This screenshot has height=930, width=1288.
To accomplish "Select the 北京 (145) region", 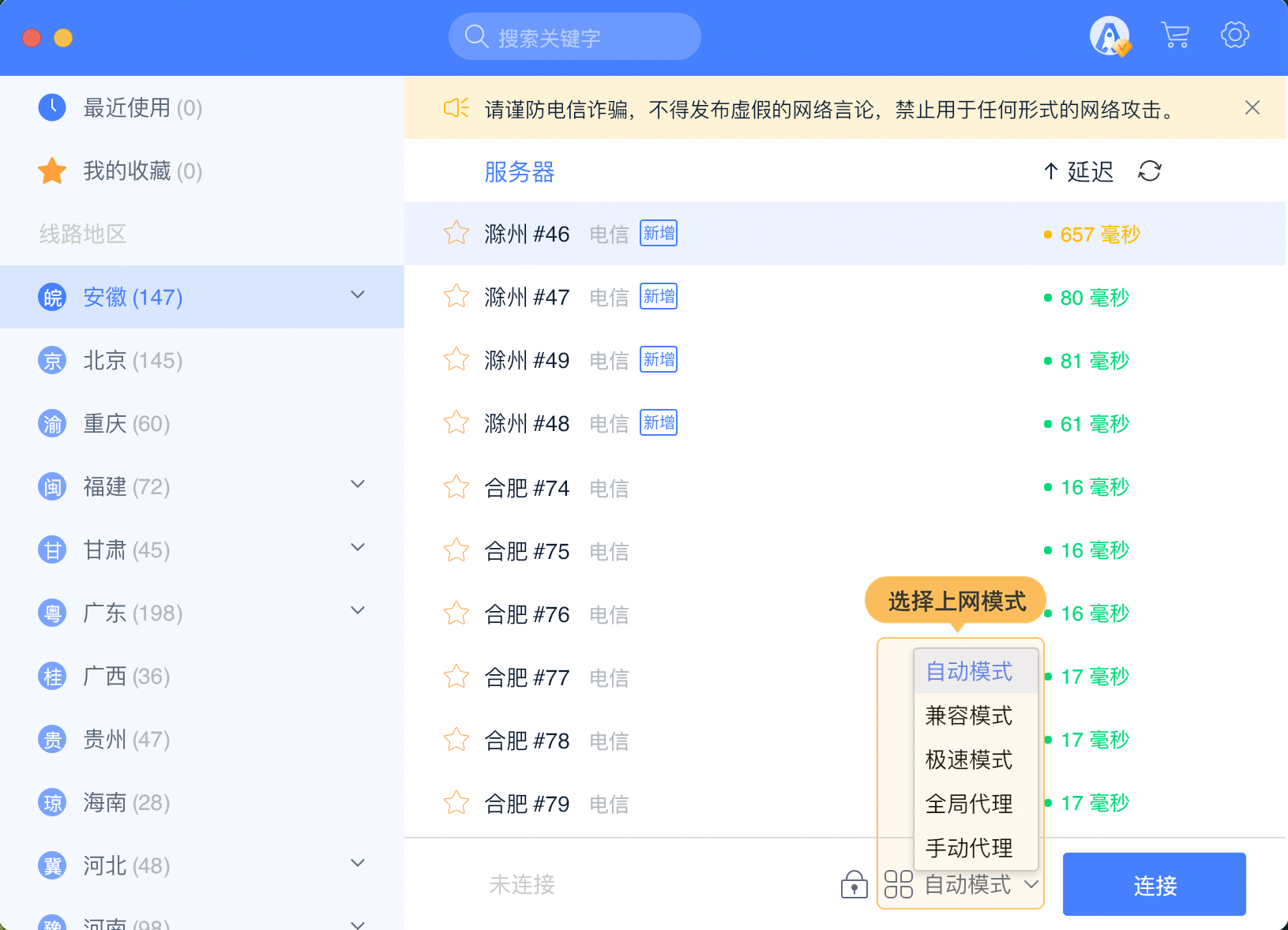I will pos(133,361).
